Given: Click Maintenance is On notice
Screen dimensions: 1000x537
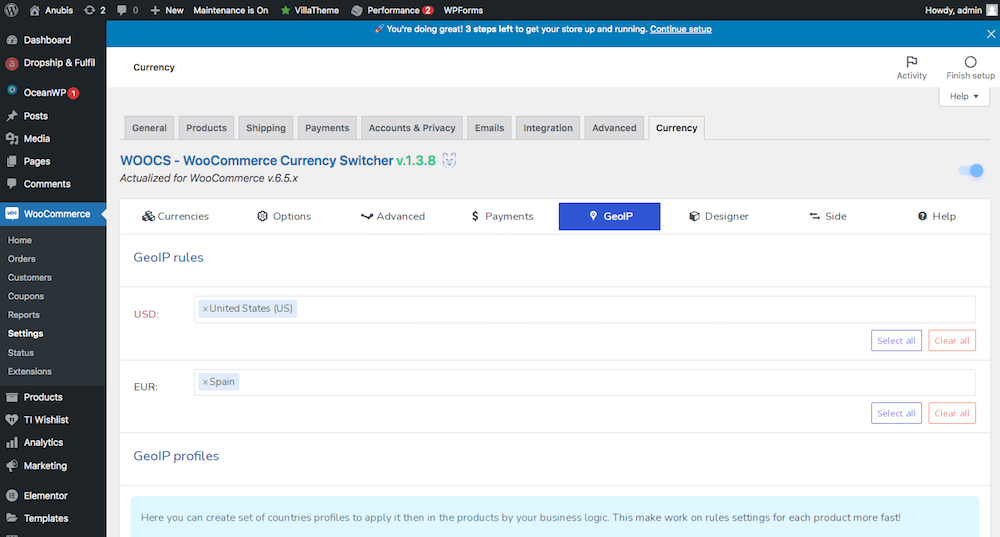Looking at the screenshot, I should point(231,10).
